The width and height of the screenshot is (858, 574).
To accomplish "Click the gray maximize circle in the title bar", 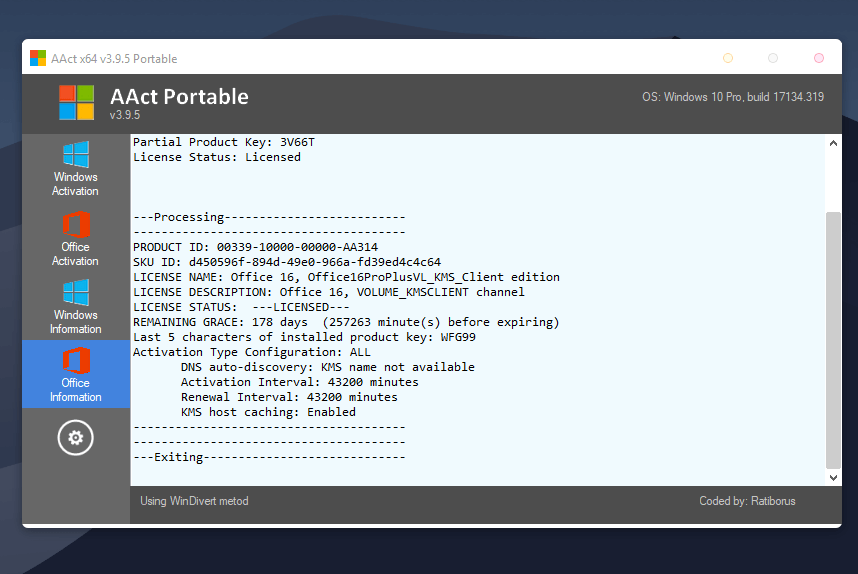I will point(773,58).
